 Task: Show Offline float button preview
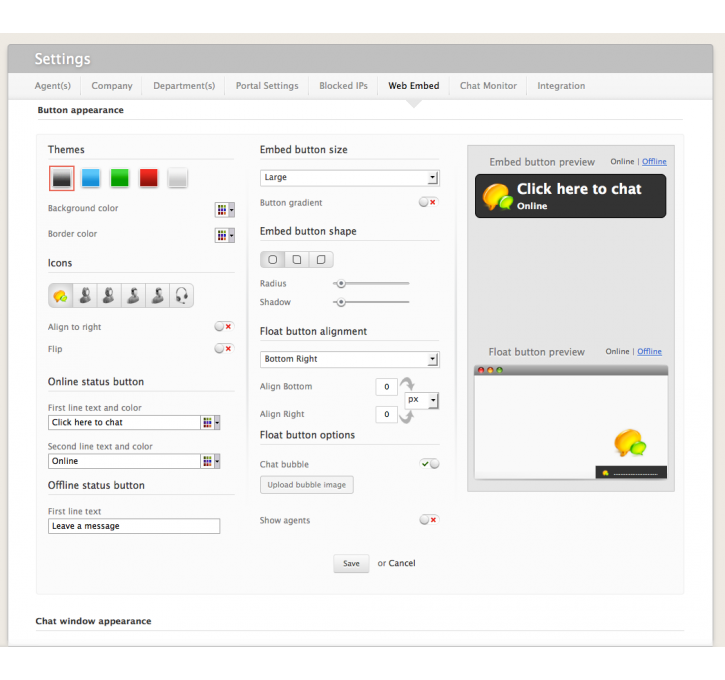(649, 351)
